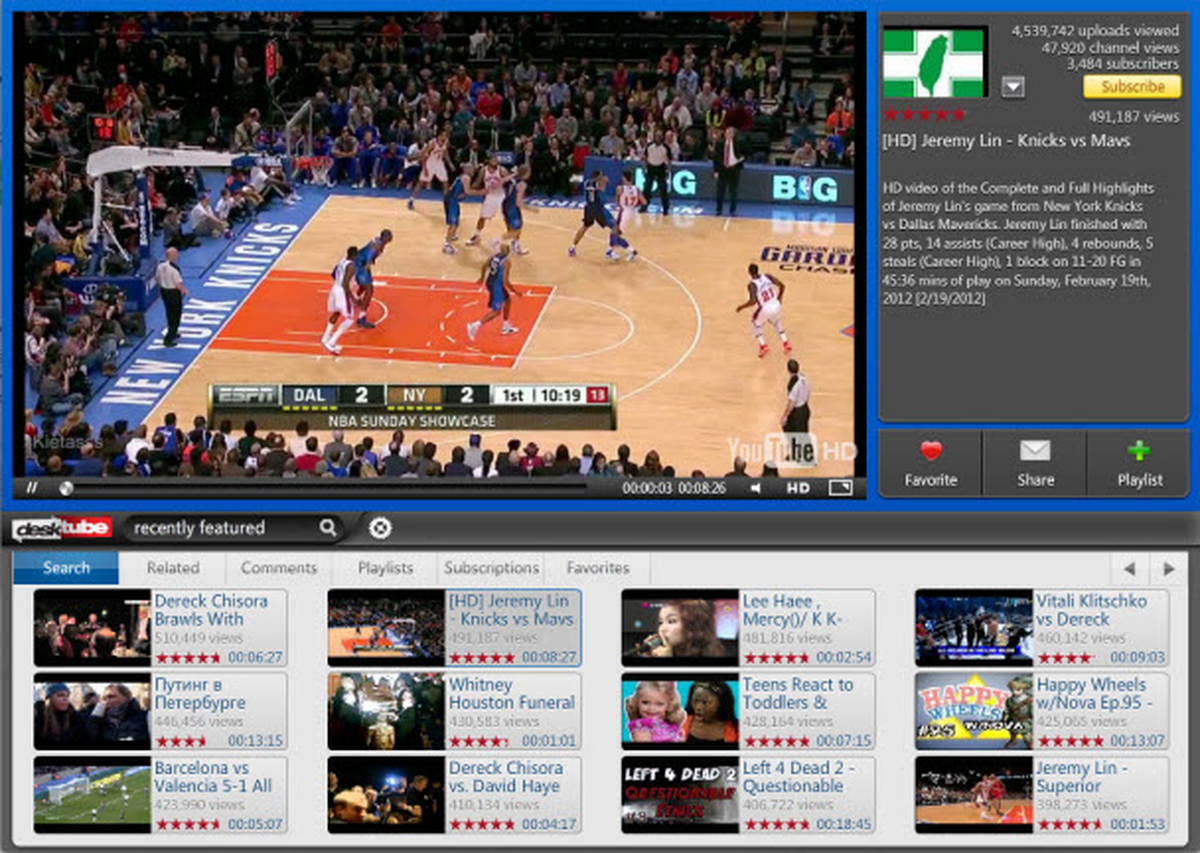Open 'Dereck Chisora Brawls With' thumbnail
Viewport: 1200px width, 853px height.
click(x=92, y=629)
